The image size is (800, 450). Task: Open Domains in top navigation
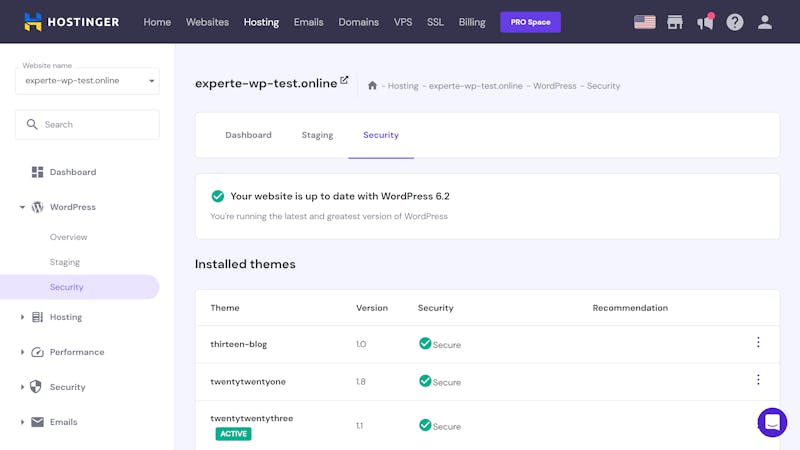[x=359, y=22]
